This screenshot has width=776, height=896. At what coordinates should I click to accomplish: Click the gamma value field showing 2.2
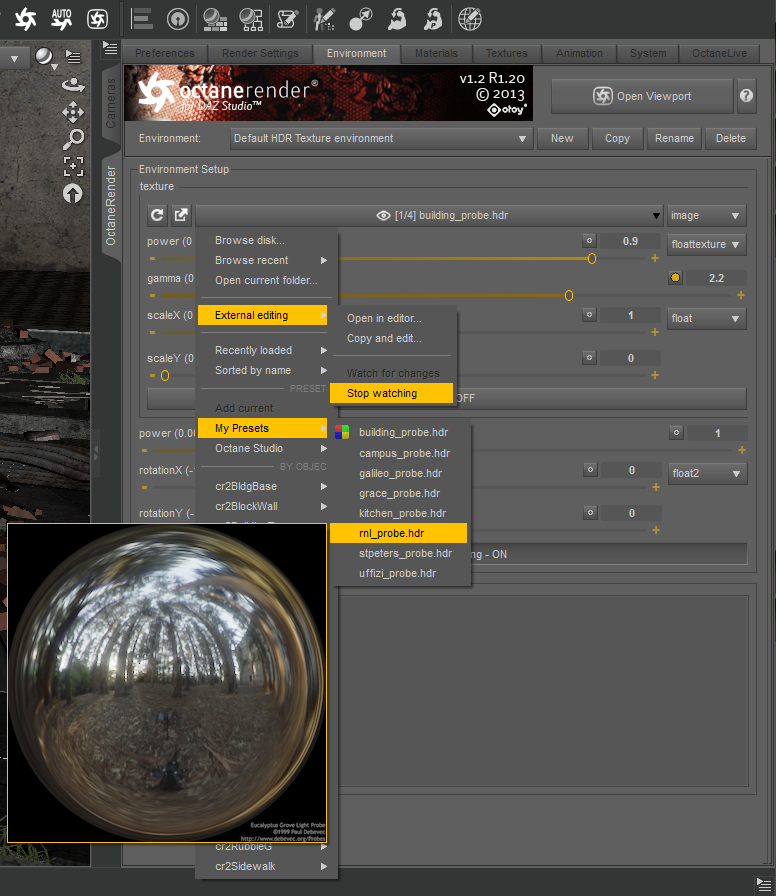click(x=716, y=278)
